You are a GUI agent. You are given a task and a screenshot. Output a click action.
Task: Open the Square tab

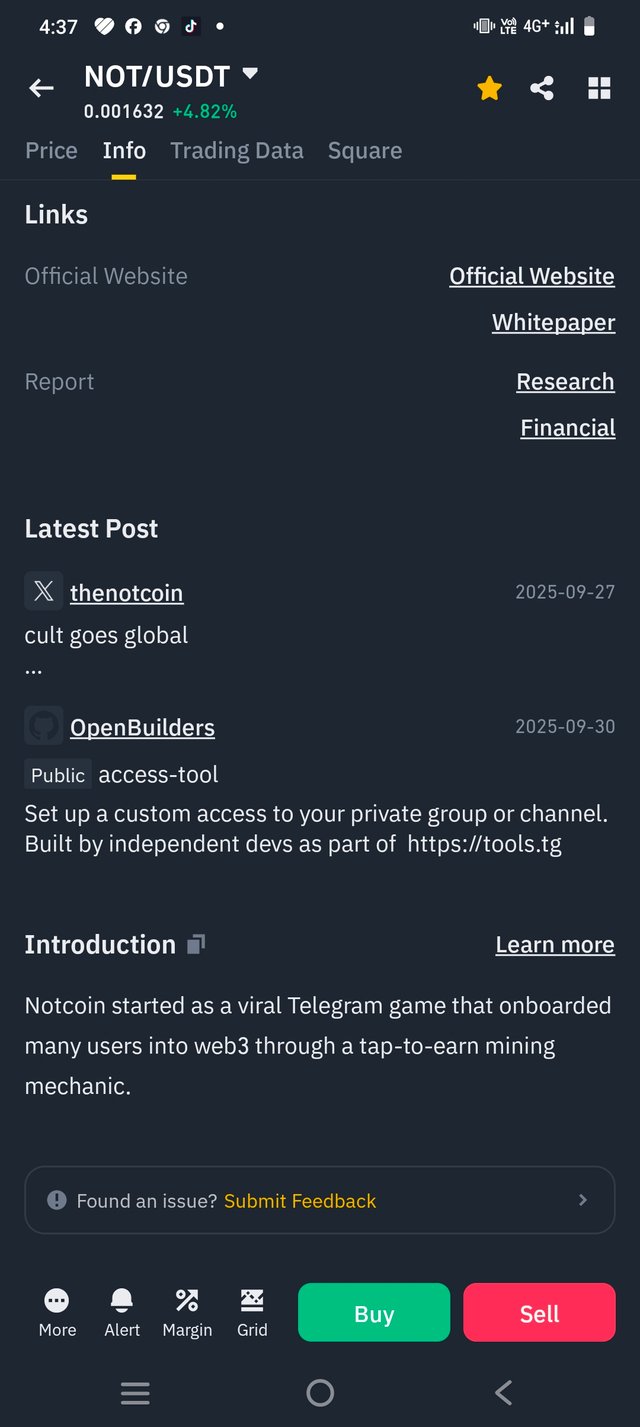[x=364, y=151]
